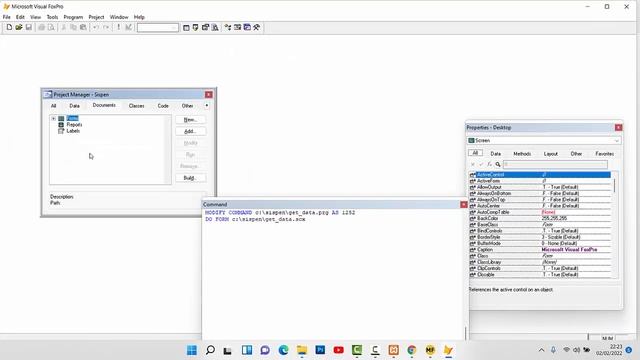The image size is (640, 360).
Task: Open the Screen object dropdown in Properties
Action: (617, 140)
